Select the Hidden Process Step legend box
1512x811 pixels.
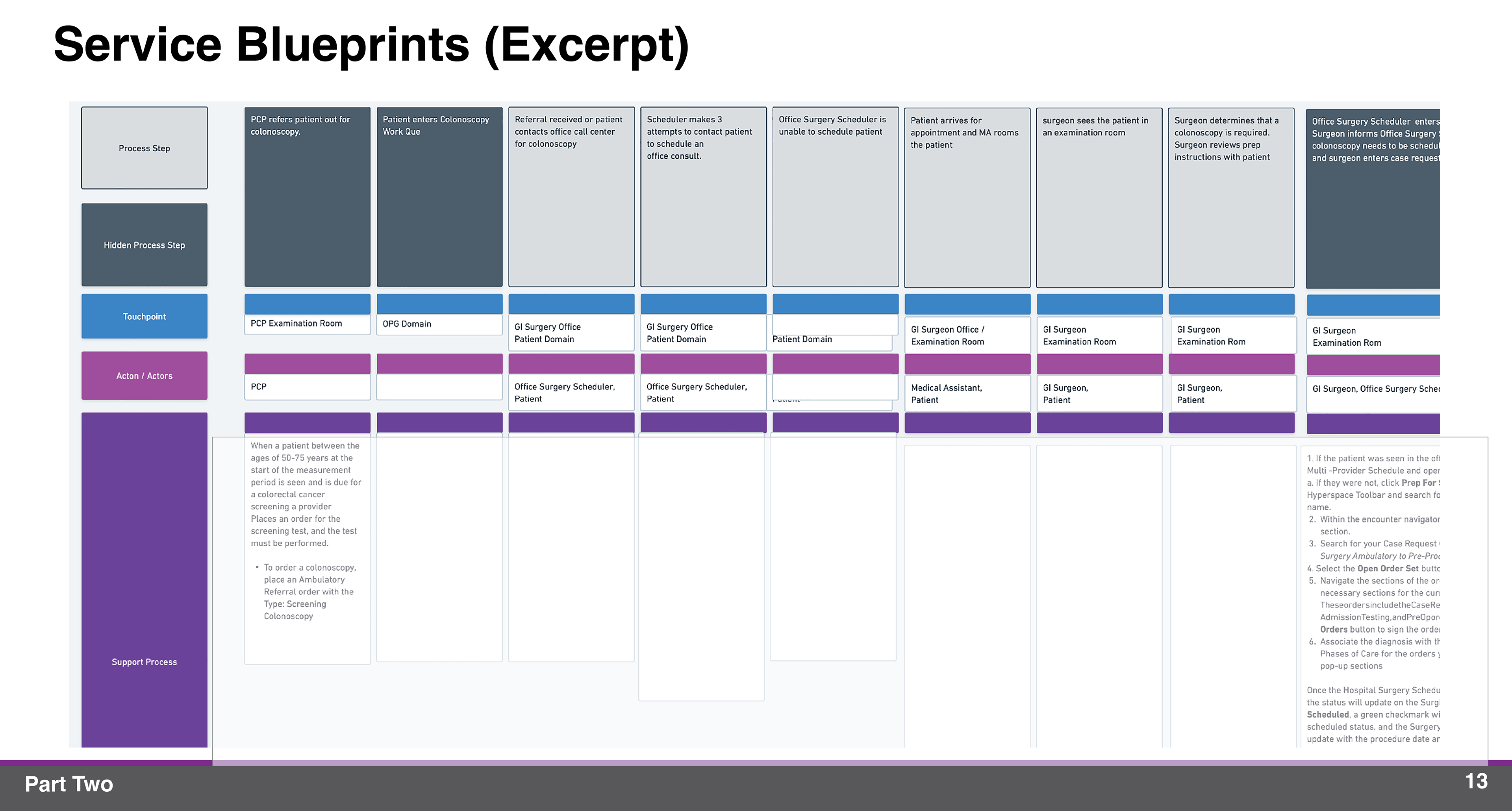click(x=144, y=245)
